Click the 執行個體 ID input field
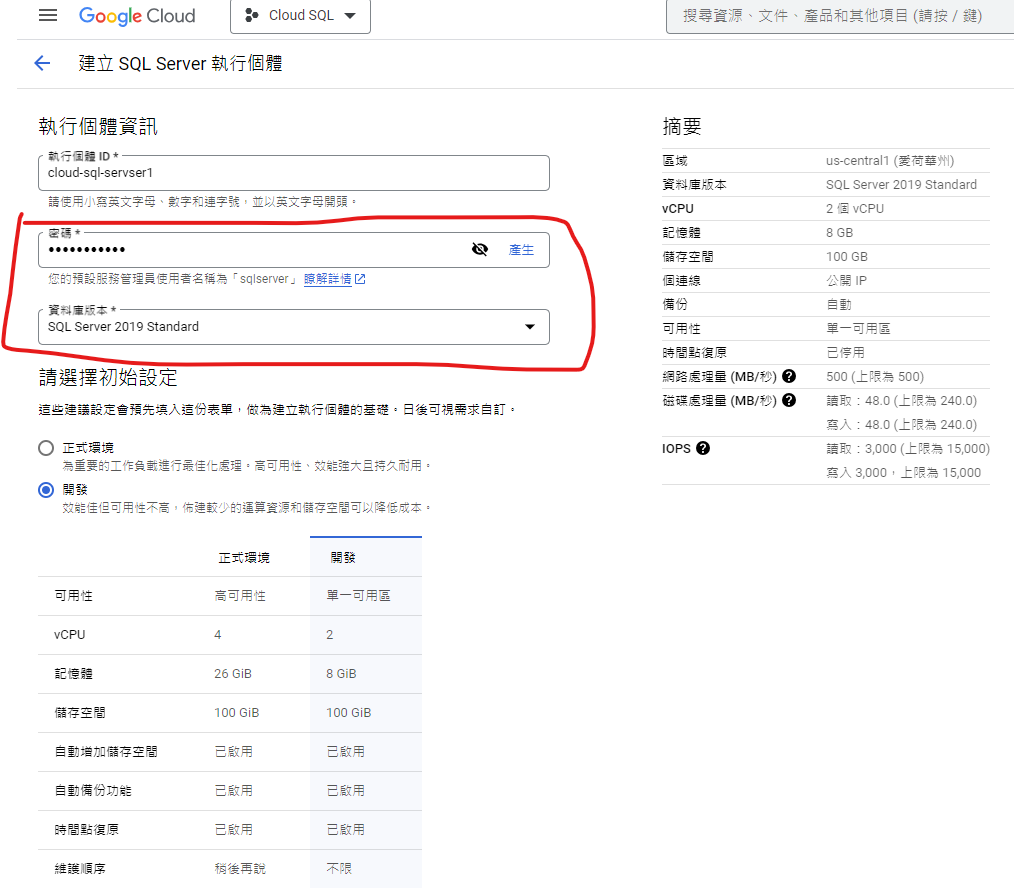 293,173
